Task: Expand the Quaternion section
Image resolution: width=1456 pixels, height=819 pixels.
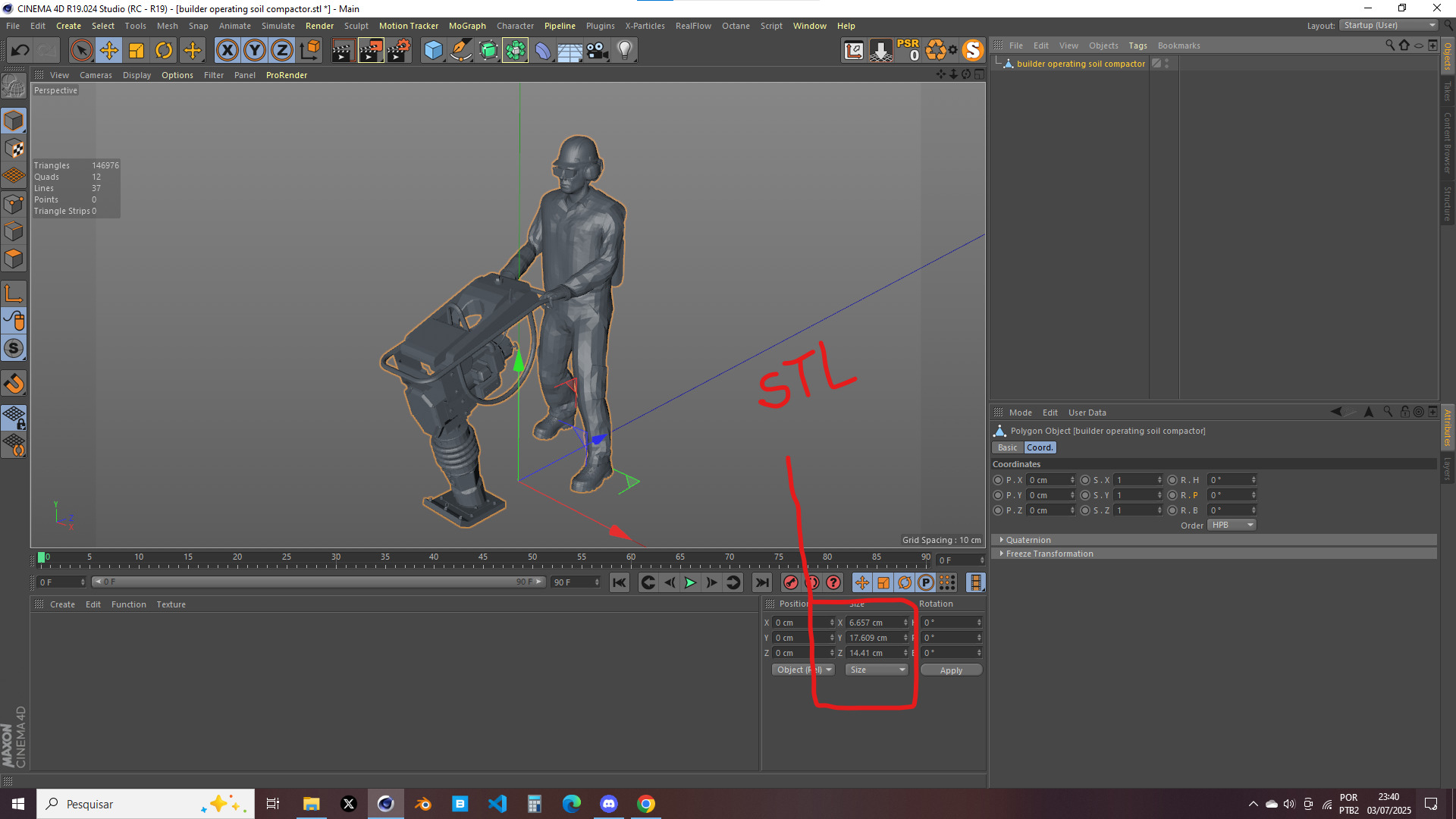Action: [1028, 540]
